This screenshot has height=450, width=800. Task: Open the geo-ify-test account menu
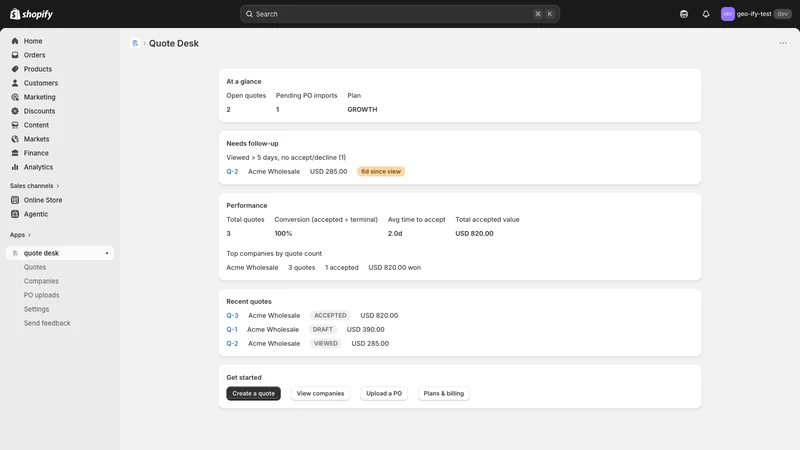(756, 14)
